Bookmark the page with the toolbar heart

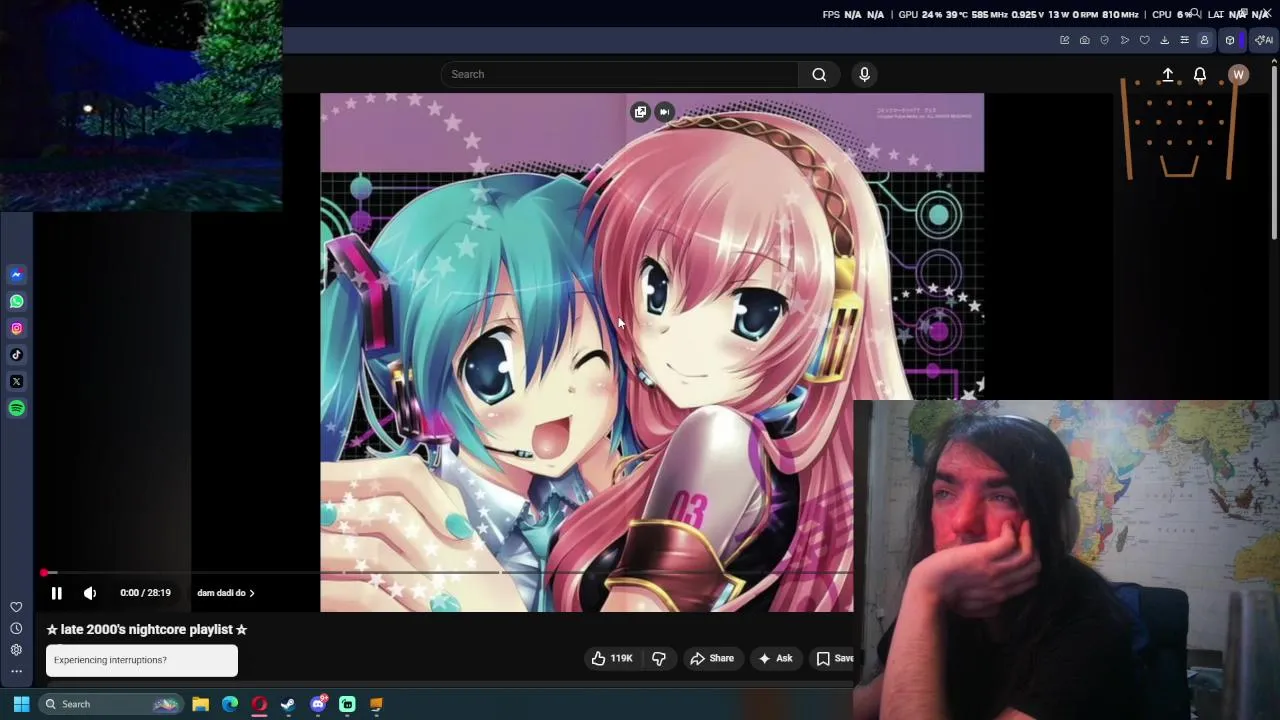(1144, 40)
